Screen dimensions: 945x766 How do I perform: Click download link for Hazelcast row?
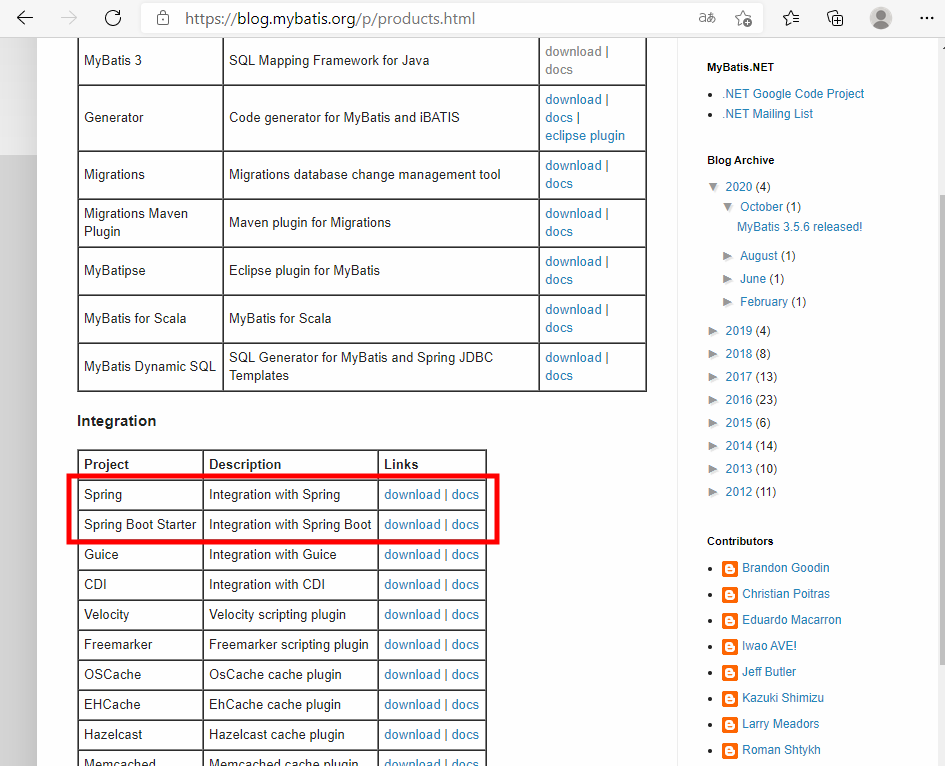pyautogui.click(x=412, y=735)
